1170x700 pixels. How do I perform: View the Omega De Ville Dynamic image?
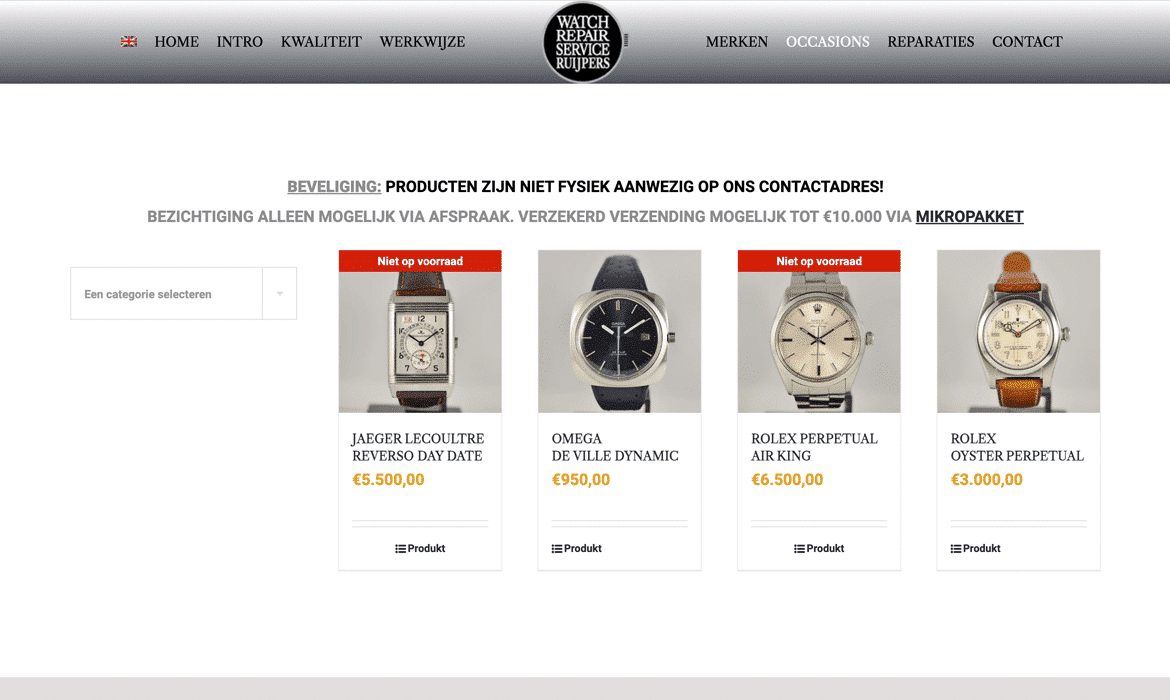tap(619, 331)
